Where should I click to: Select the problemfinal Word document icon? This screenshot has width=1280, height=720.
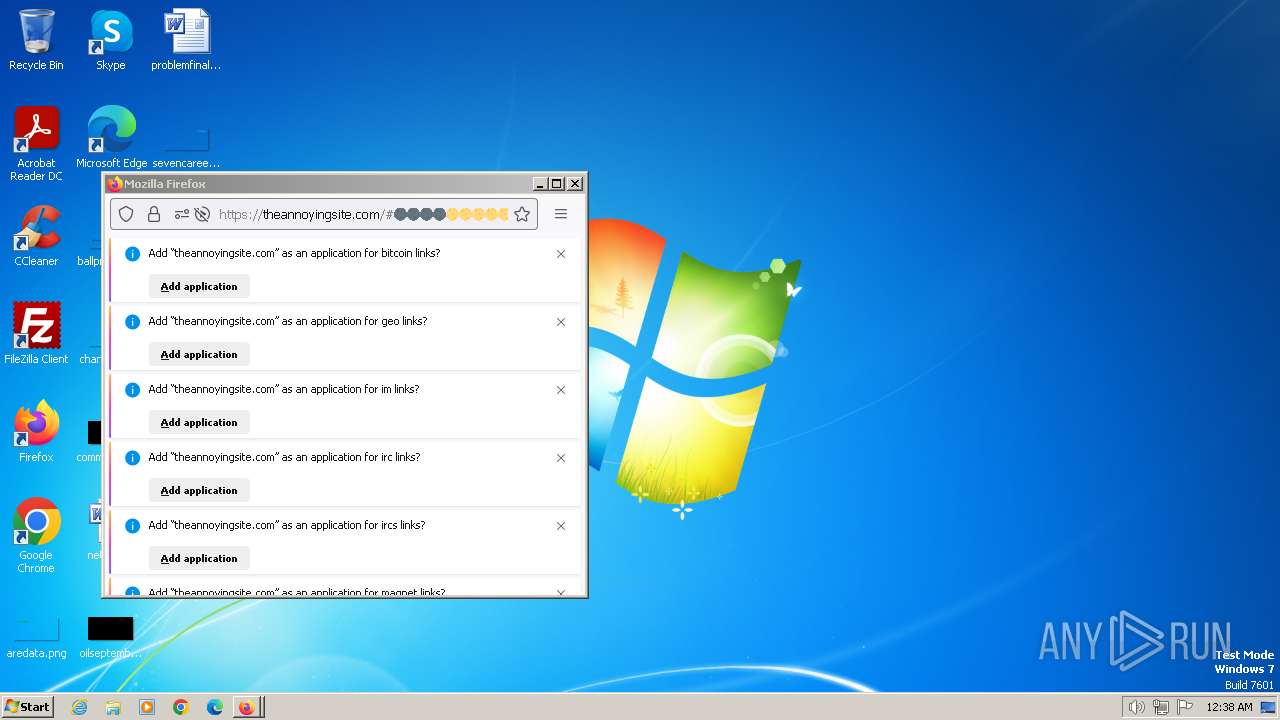186,40
